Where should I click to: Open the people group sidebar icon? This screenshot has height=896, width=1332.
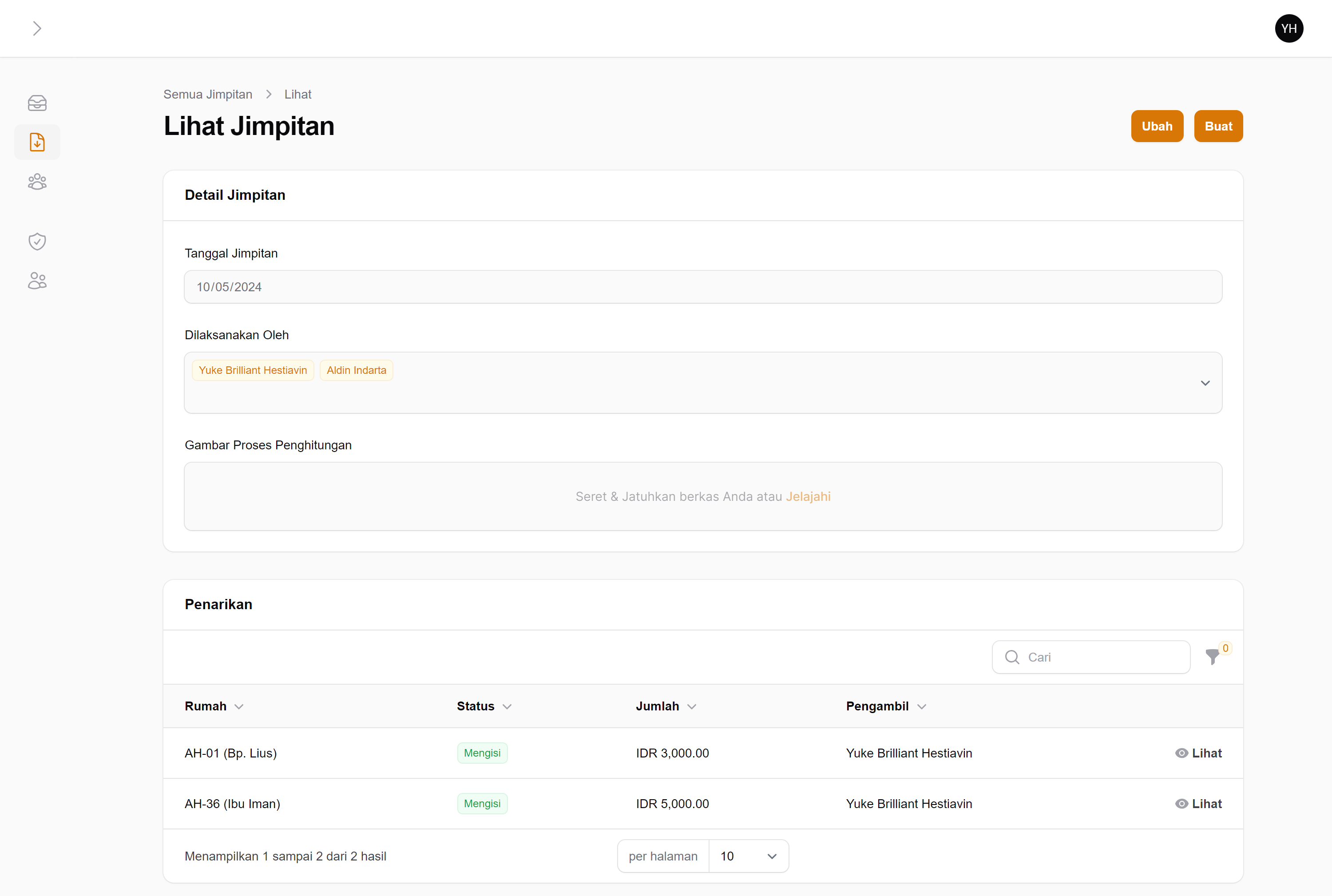pos(37,182)
